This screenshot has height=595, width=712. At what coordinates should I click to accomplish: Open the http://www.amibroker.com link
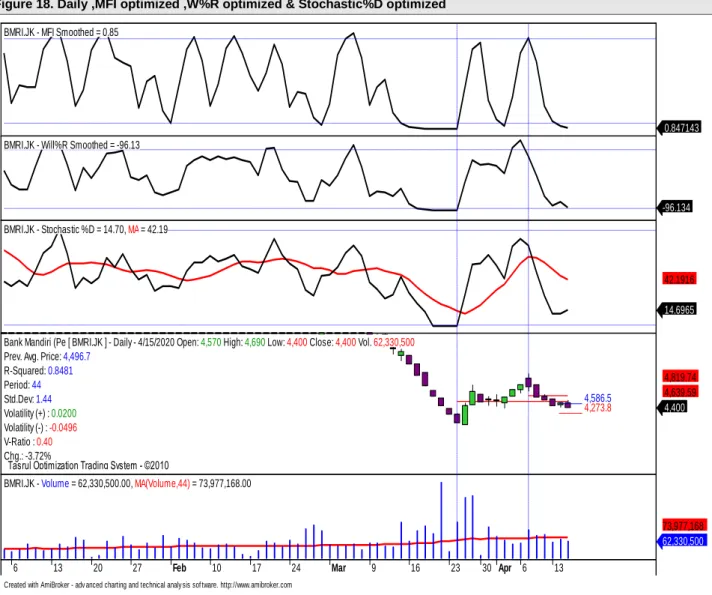point(256,585)
